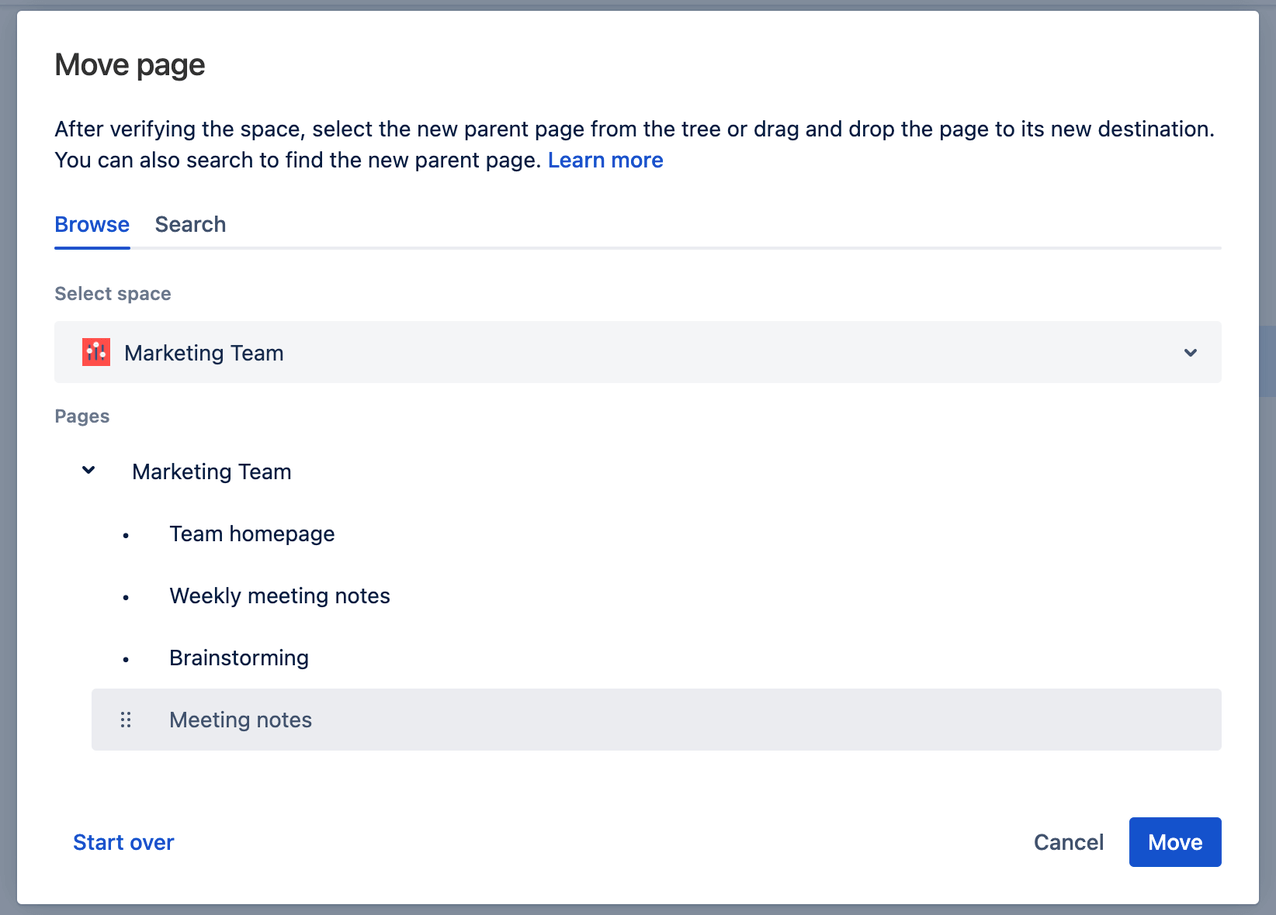The image size is (1276, 915).
Task: Open the Learn more link
Action: pos(605,159)
